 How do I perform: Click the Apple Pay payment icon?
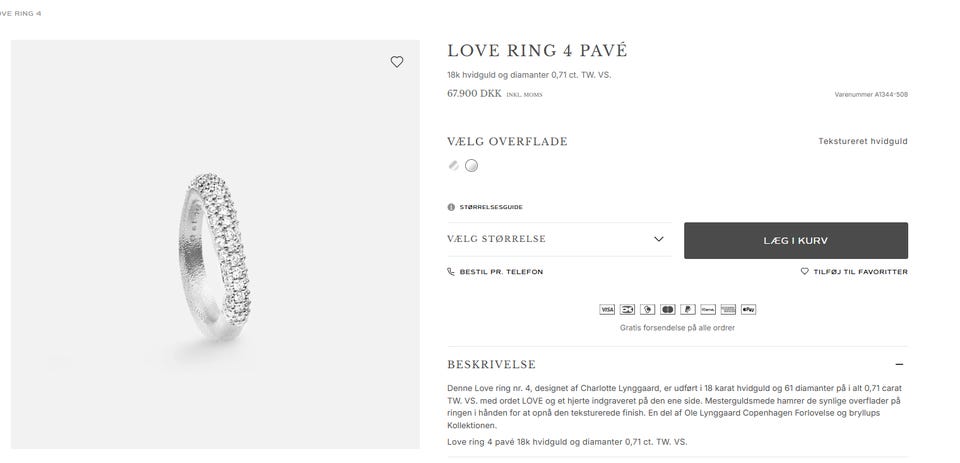748,309
